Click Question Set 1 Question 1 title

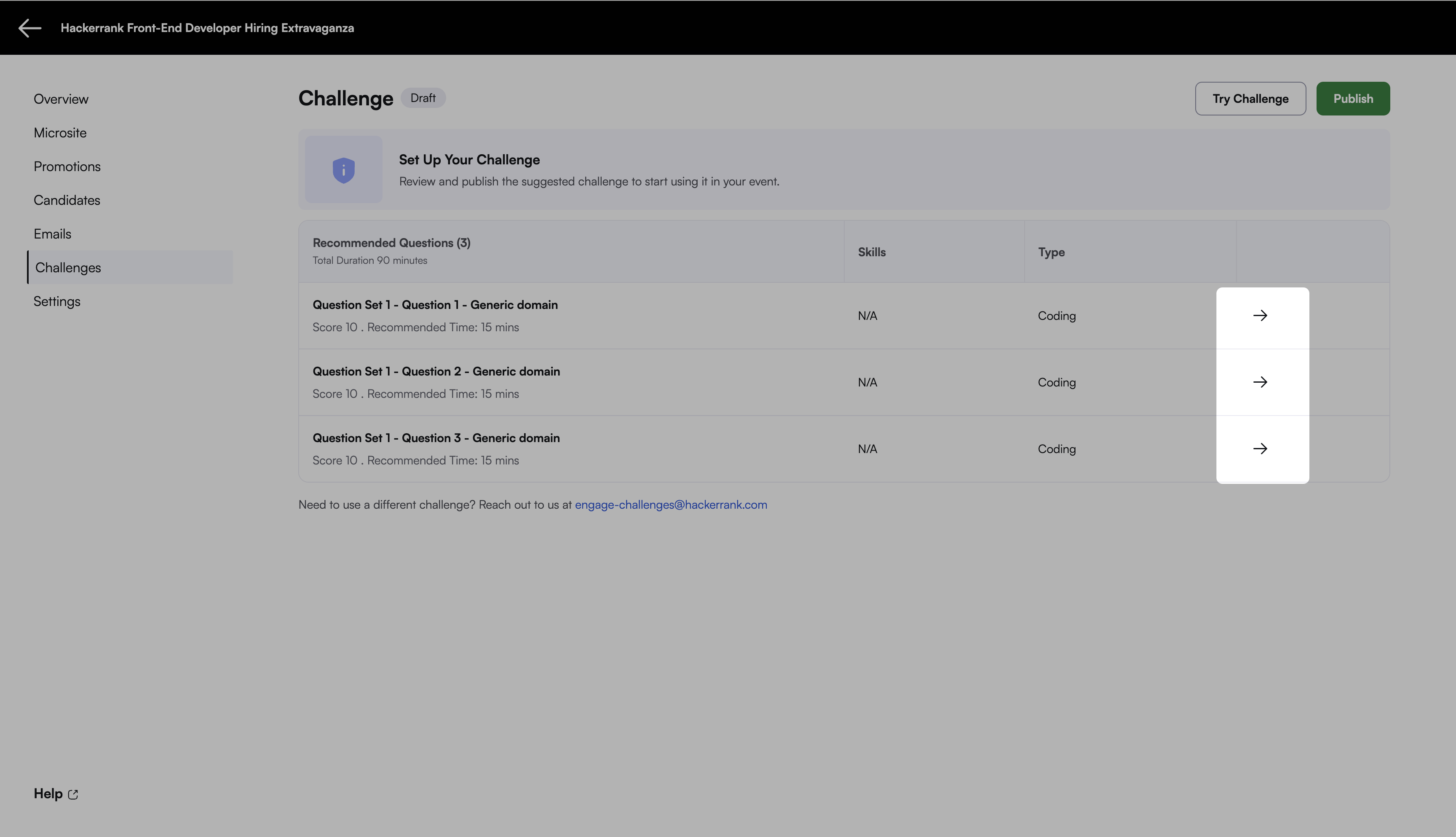pos(435,305)
